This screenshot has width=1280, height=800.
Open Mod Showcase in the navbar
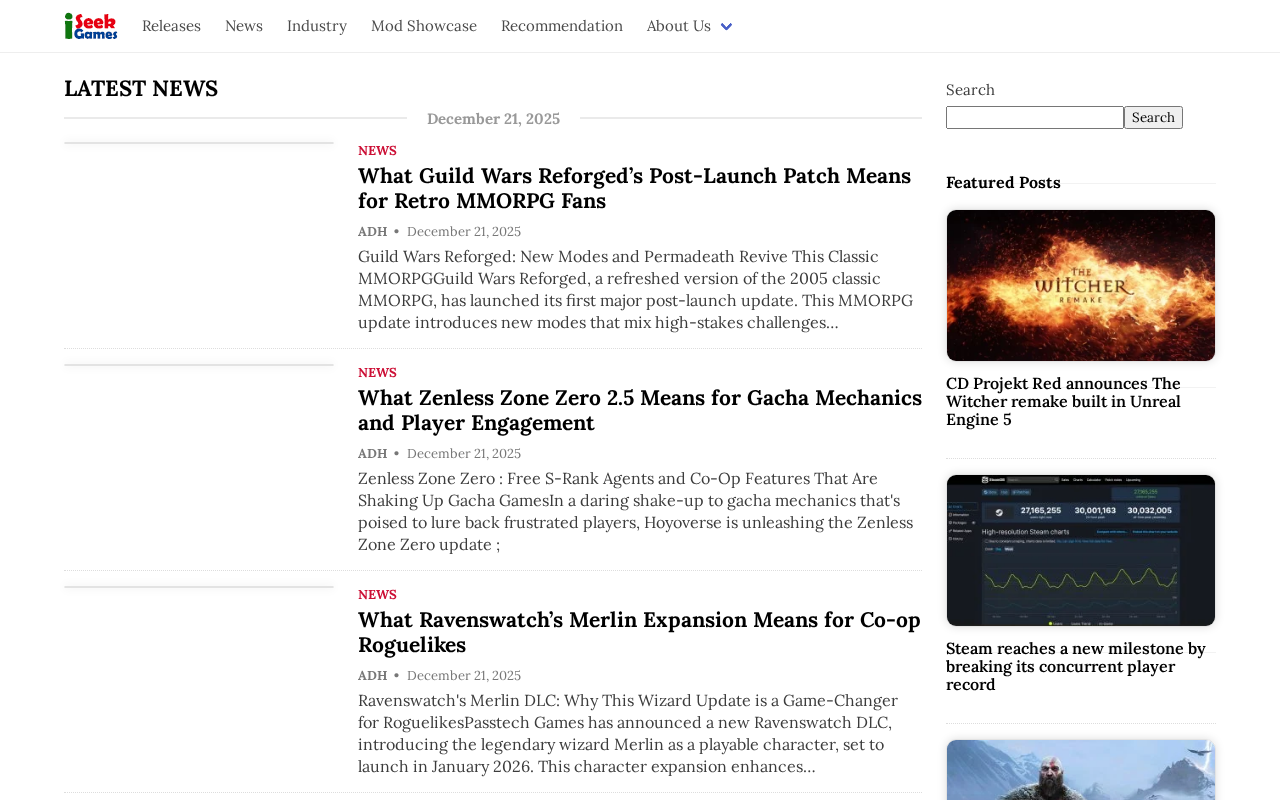pos(424,26)
